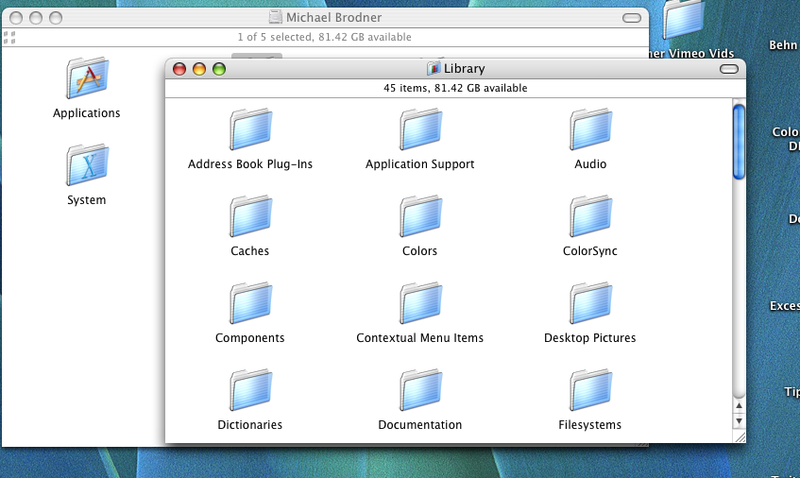
Task: Open the Address Book Plug-Ins folder
Action: [250, 130]
